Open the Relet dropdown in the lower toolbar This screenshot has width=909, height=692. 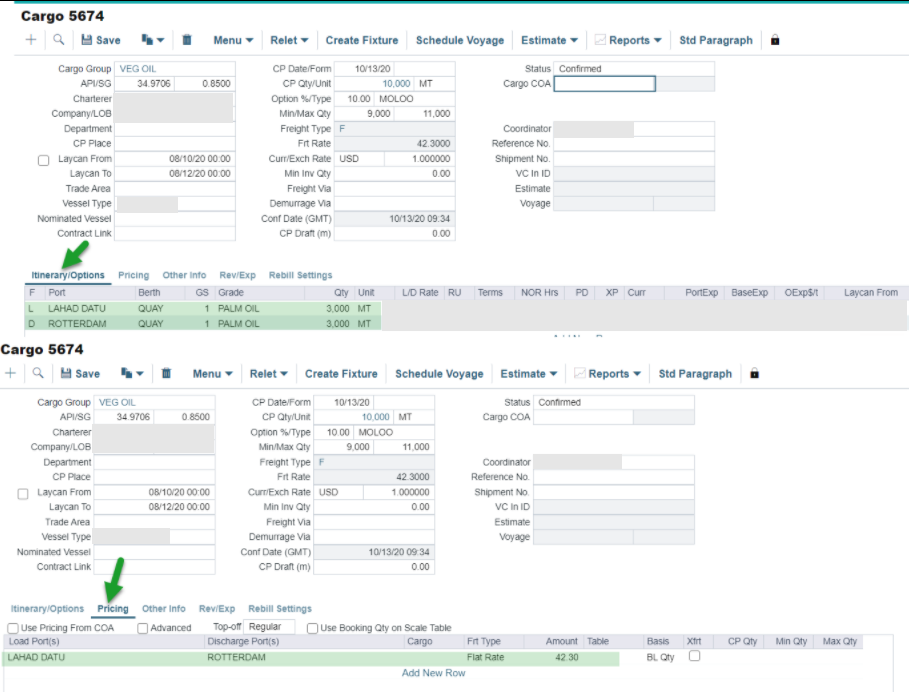pos(269,374)
